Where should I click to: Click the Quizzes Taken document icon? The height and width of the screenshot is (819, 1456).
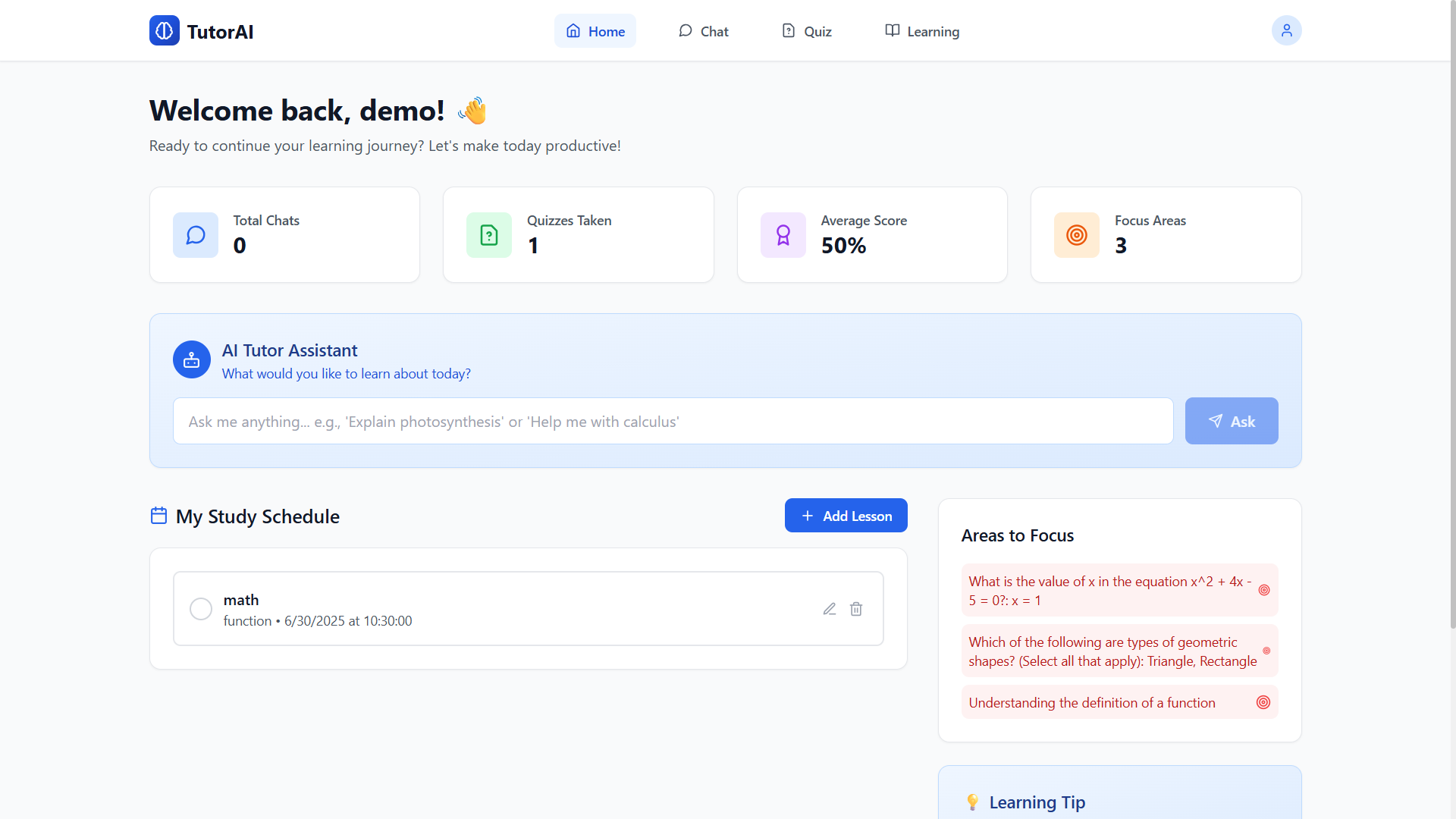(489, 235)
